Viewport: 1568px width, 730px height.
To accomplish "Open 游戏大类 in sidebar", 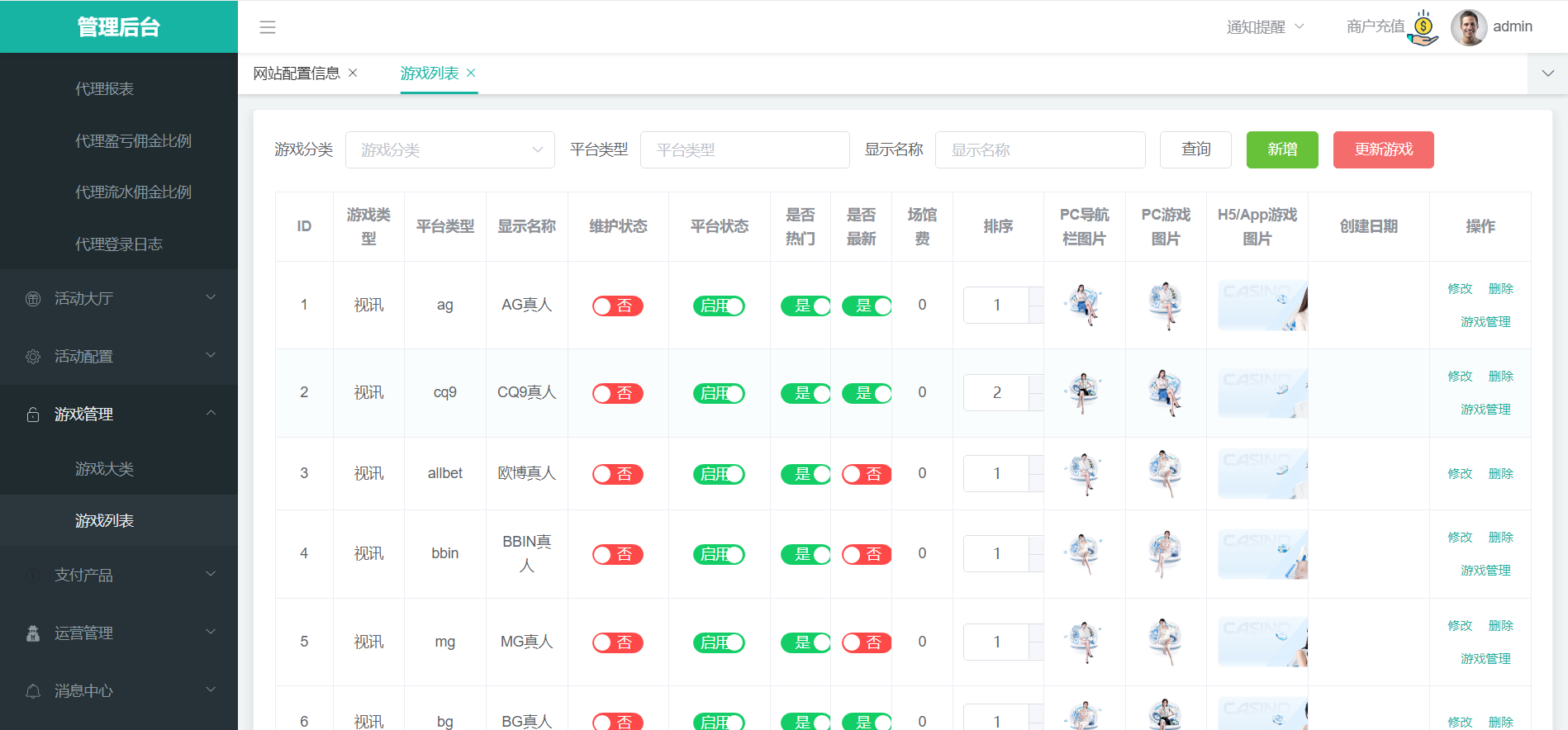I will click(104, 469).
